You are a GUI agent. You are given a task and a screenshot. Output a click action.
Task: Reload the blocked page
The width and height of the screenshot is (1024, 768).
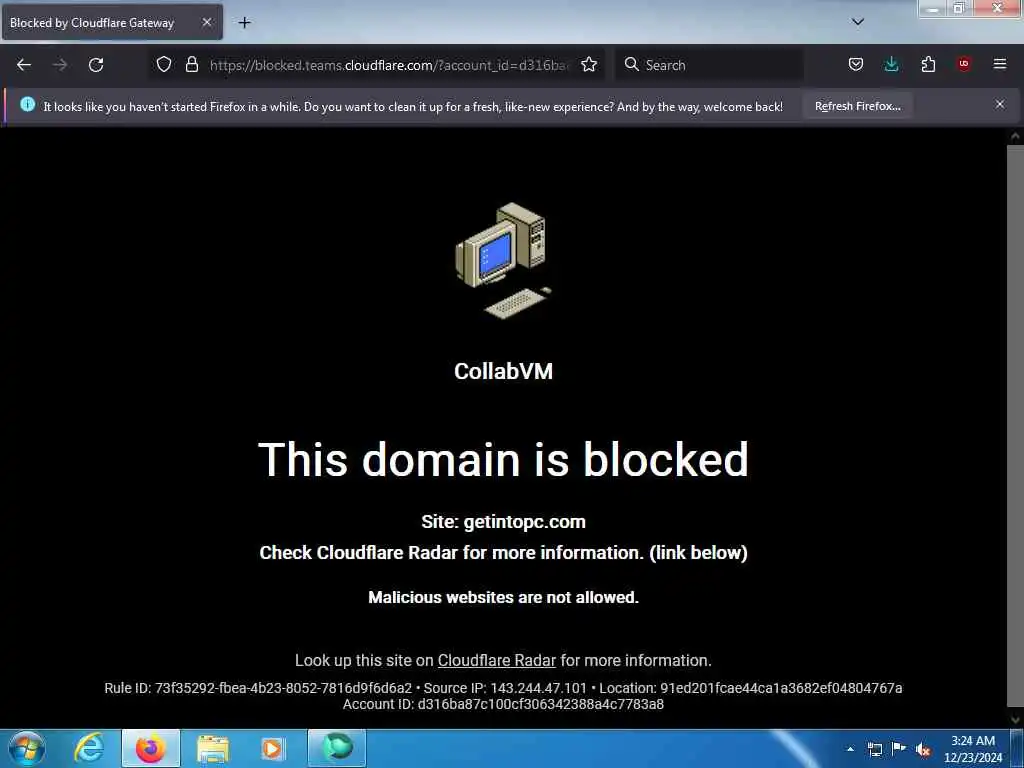(x=96, y=65)
